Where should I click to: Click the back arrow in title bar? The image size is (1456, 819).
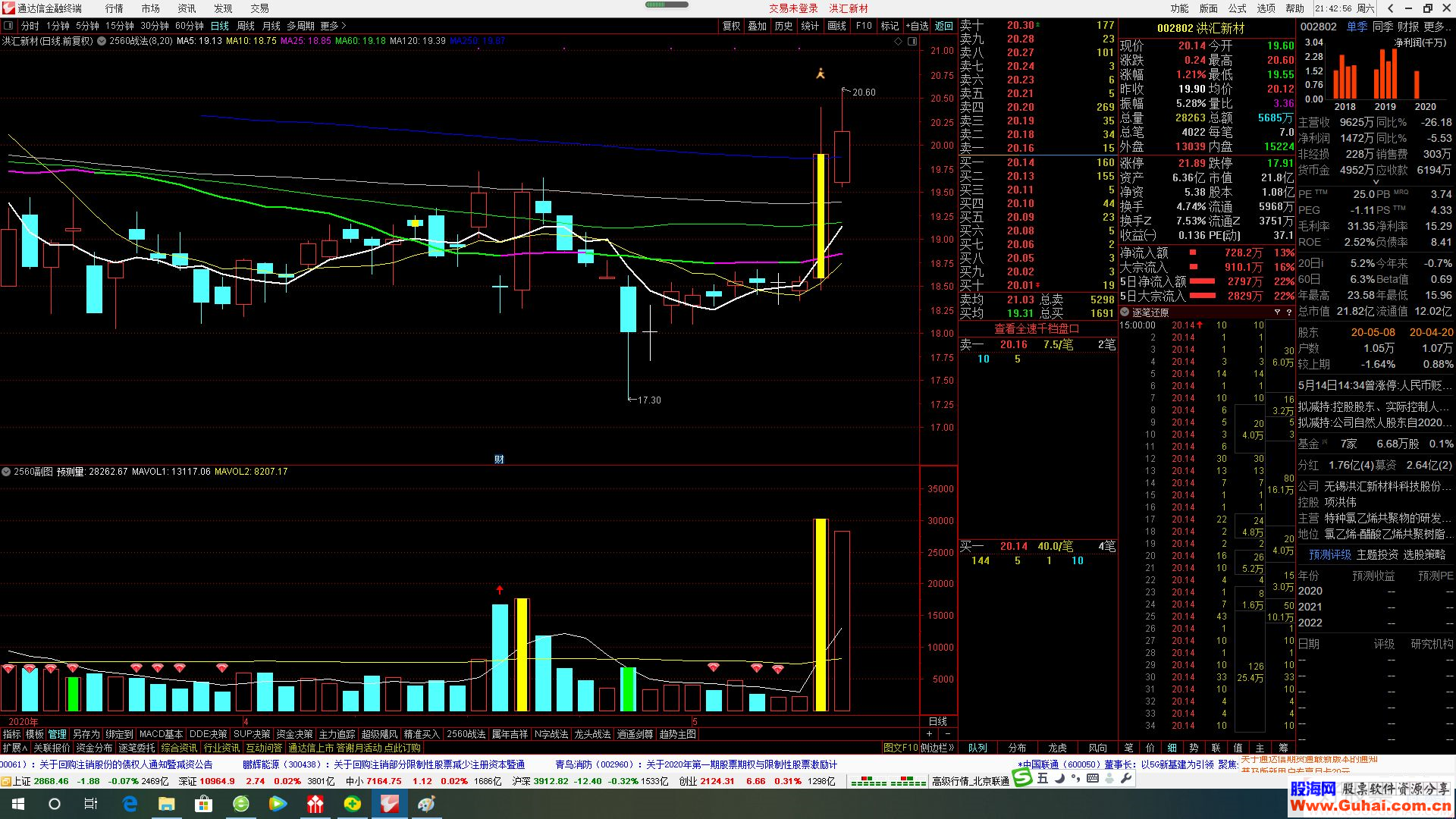(1391, 8)
